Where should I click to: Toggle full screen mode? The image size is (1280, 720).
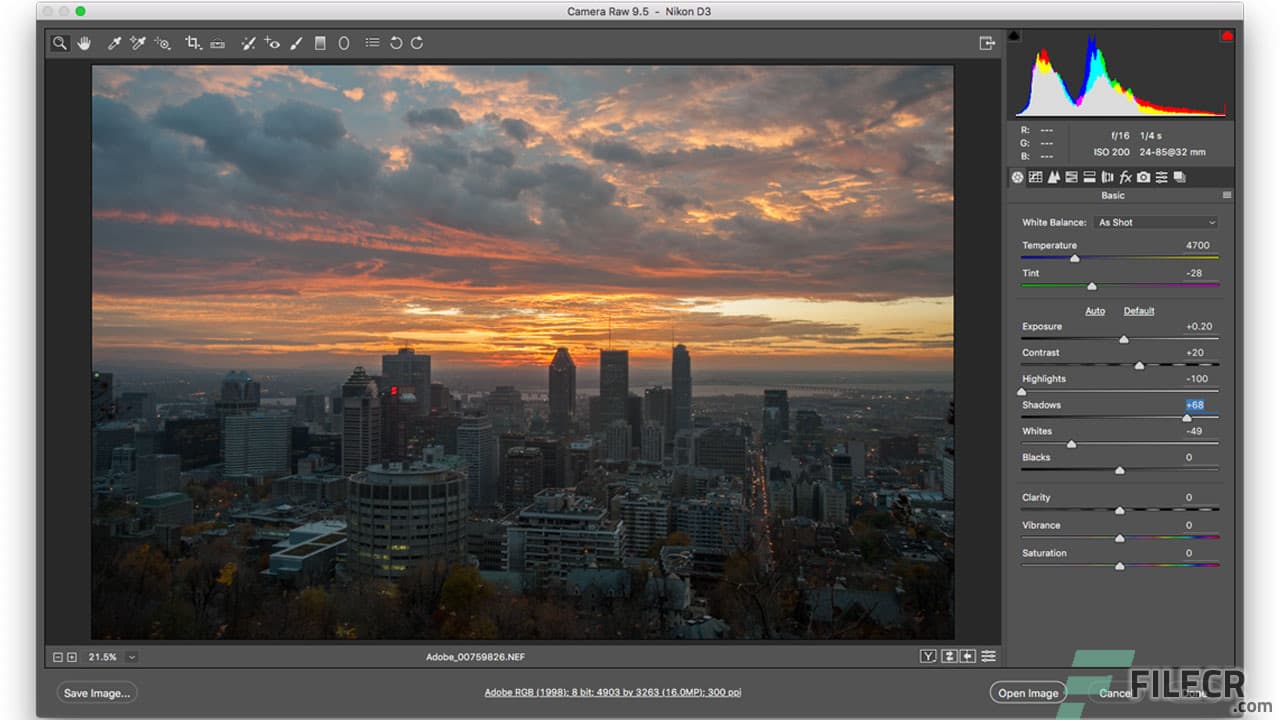(986, 43)
